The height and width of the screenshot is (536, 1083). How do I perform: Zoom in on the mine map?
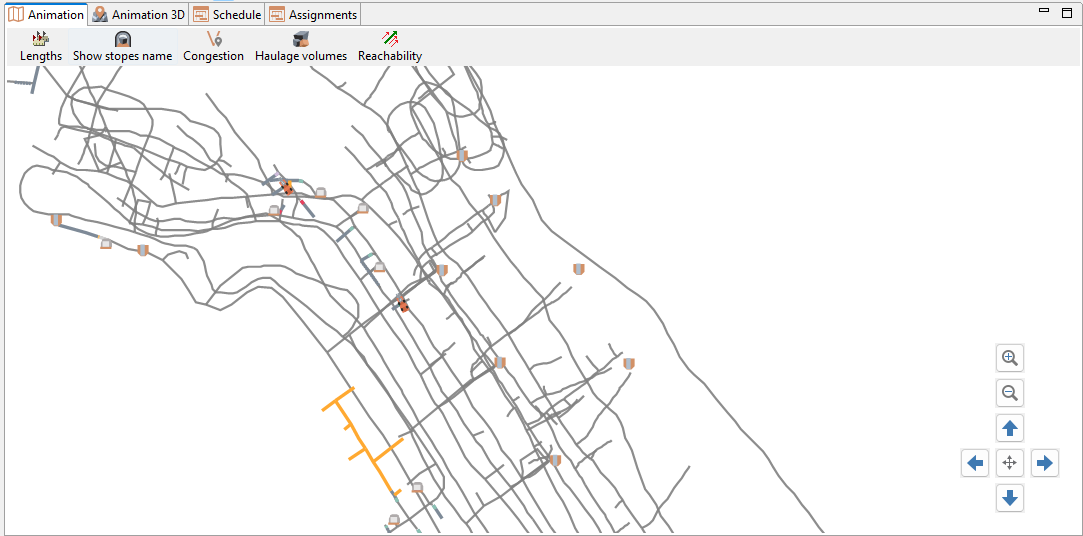point(1010,358)
